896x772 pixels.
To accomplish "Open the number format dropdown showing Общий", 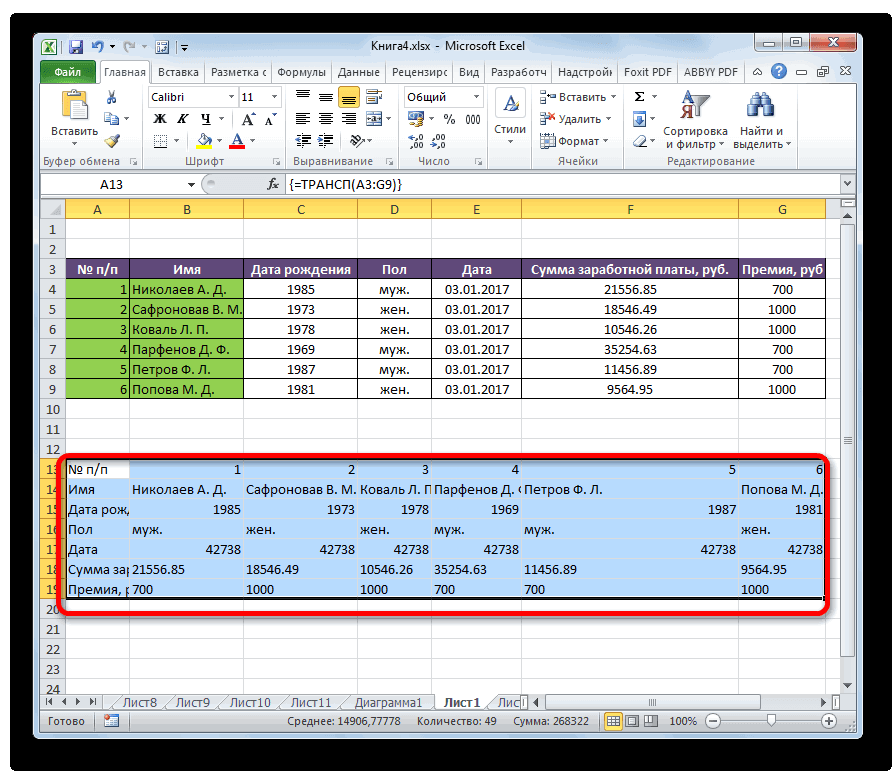I will [x=476, y=97].
